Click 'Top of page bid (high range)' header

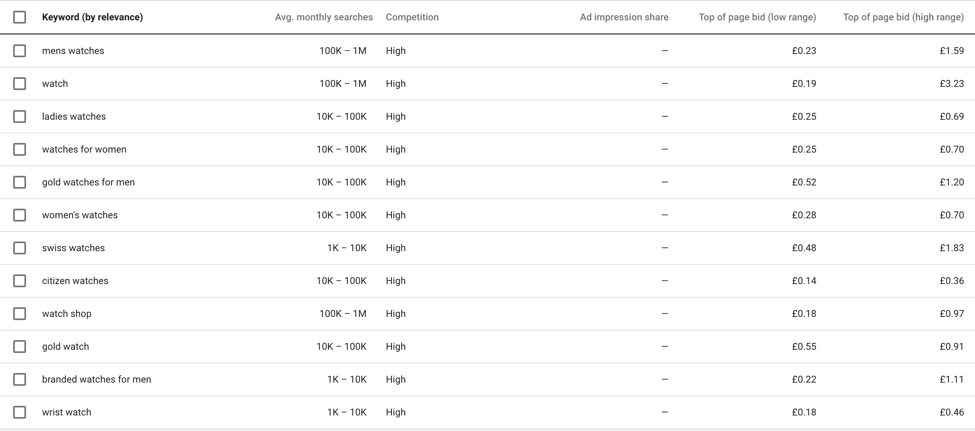(903, 17)
